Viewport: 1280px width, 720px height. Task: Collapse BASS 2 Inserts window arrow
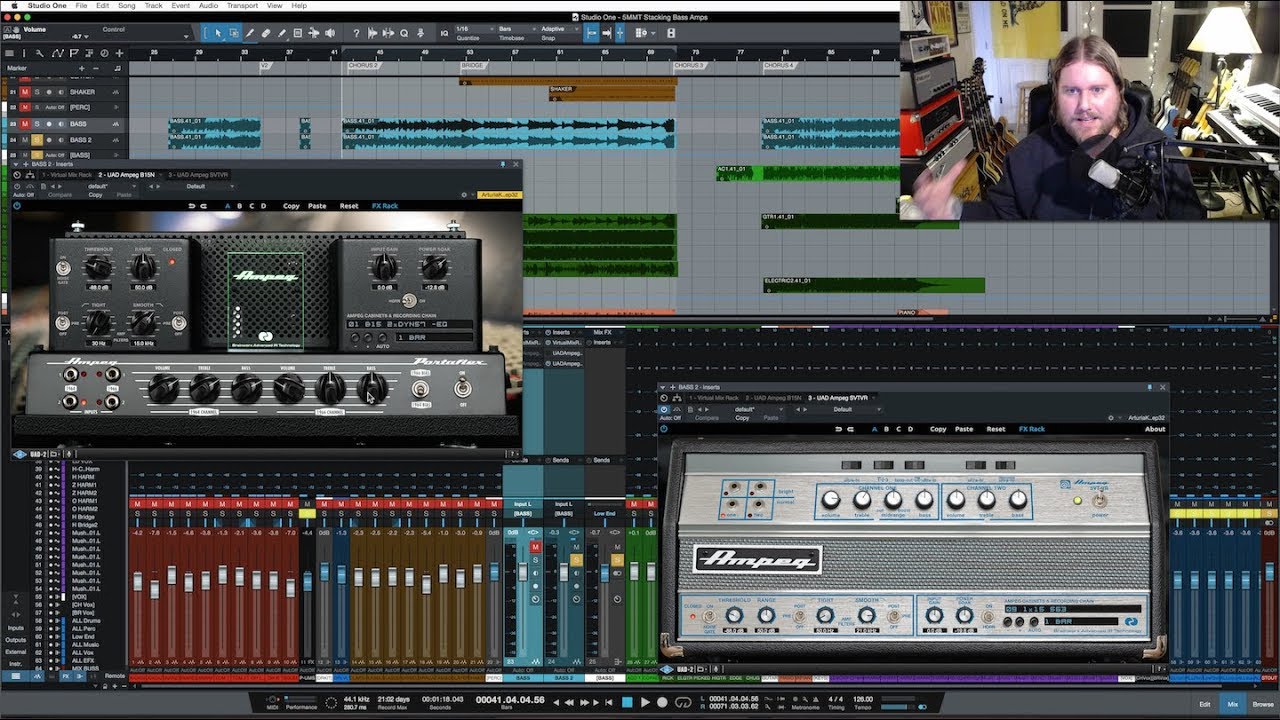click(x=16, y=164)
